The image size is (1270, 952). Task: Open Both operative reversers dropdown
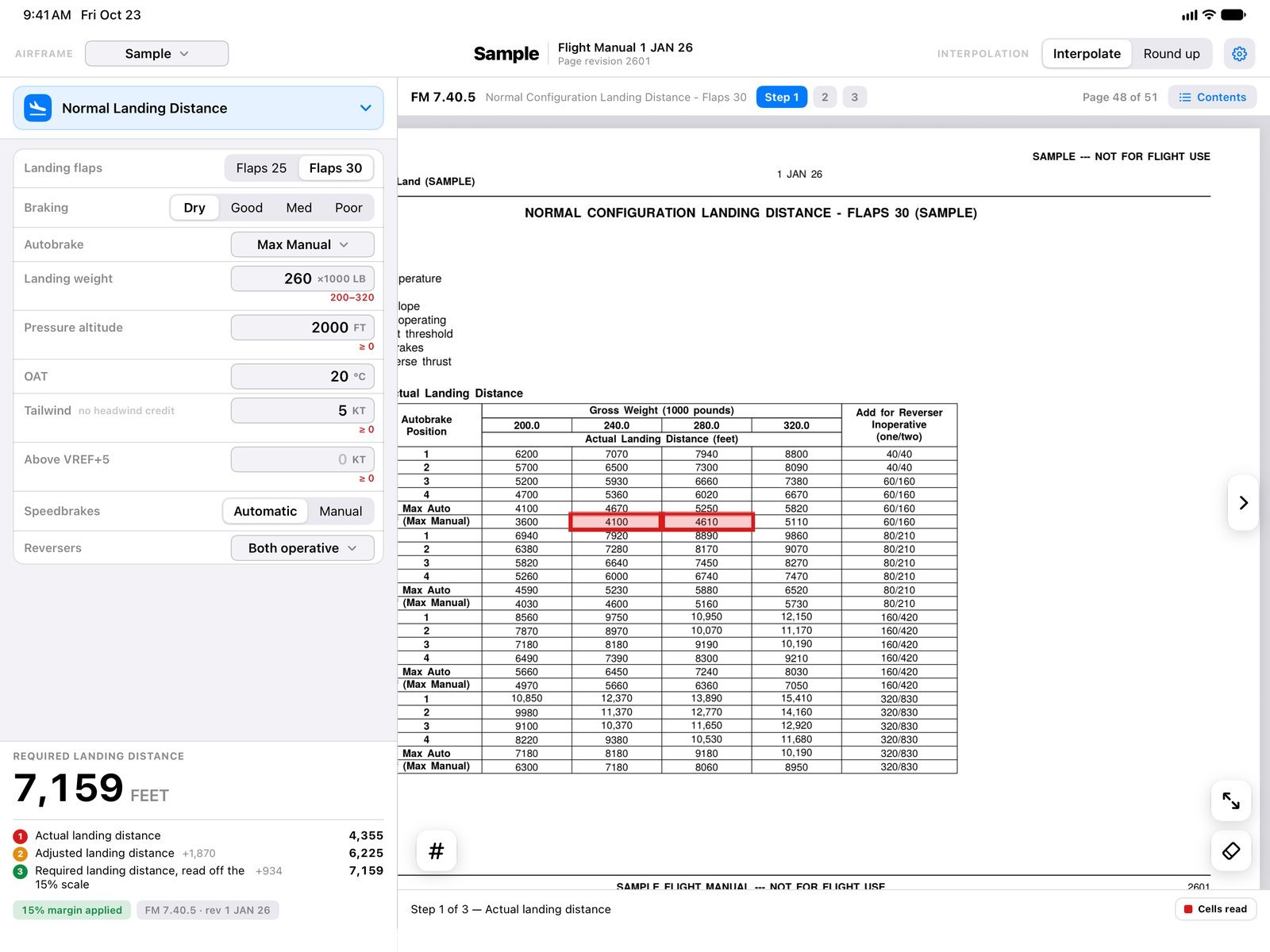[302, 548]
